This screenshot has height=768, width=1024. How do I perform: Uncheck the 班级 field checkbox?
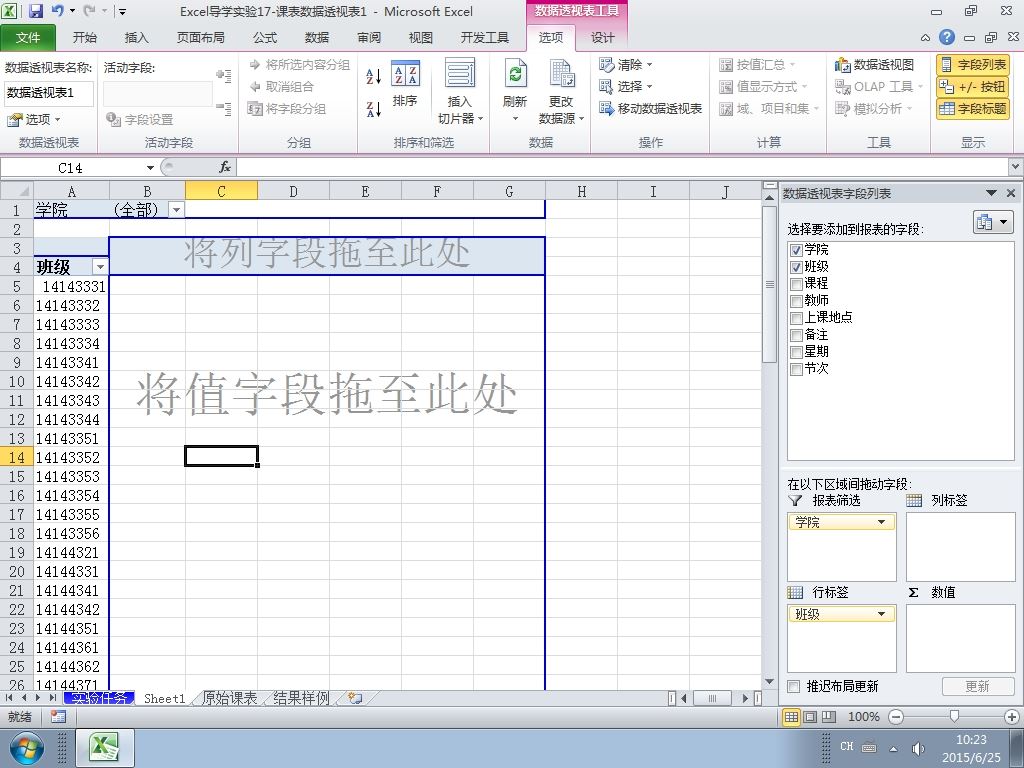point(796,266)
